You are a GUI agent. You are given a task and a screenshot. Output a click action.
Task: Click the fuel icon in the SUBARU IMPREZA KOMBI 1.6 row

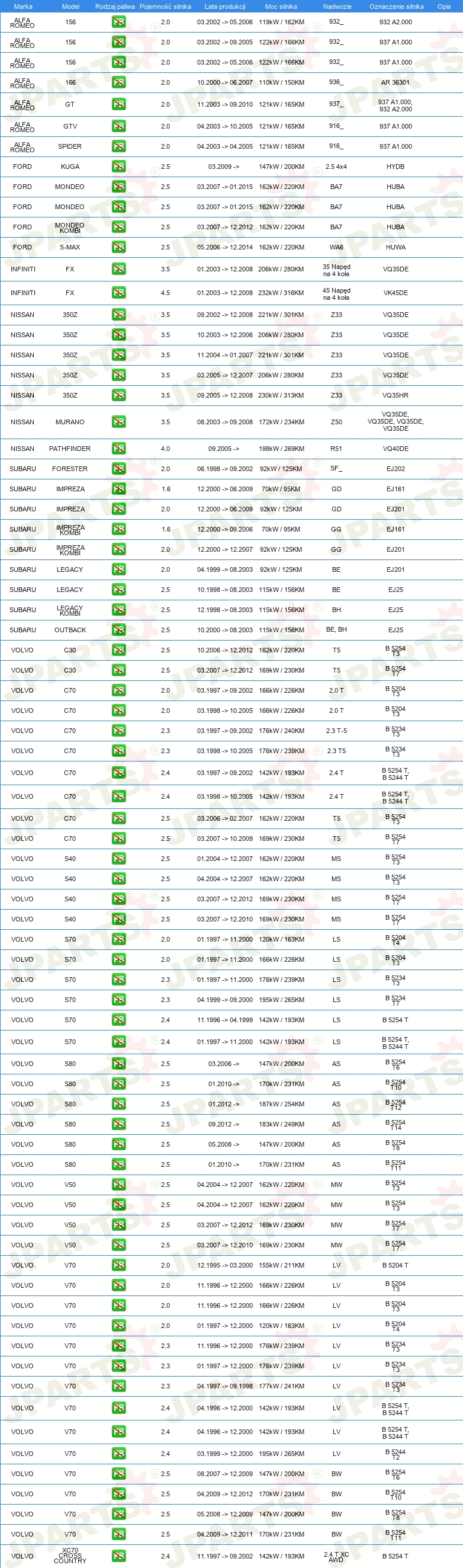click(118, 529)
